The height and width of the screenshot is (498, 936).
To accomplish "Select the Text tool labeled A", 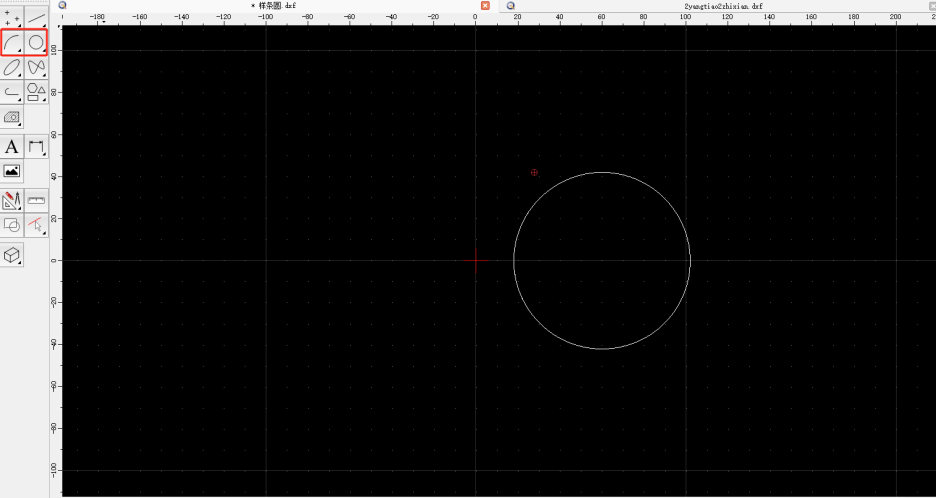I will pyautogui.click(x=12, y=147).
